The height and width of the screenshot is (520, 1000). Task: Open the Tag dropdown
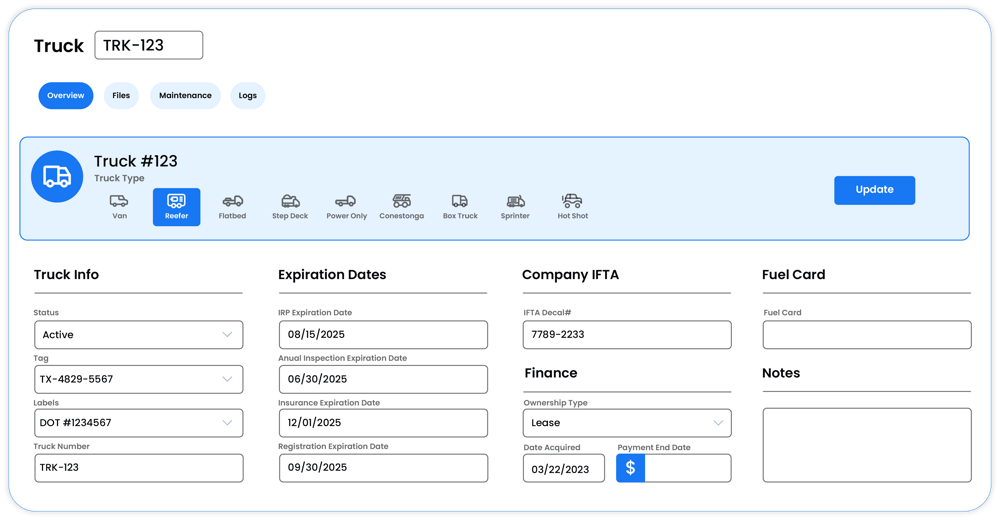pos(138,379)
